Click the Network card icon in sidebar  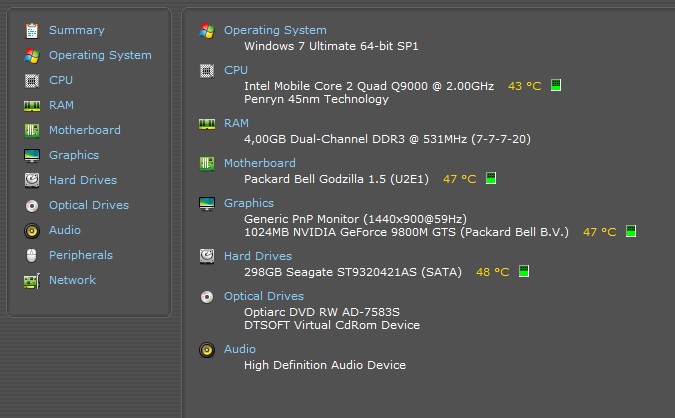(x=32, y=281)
